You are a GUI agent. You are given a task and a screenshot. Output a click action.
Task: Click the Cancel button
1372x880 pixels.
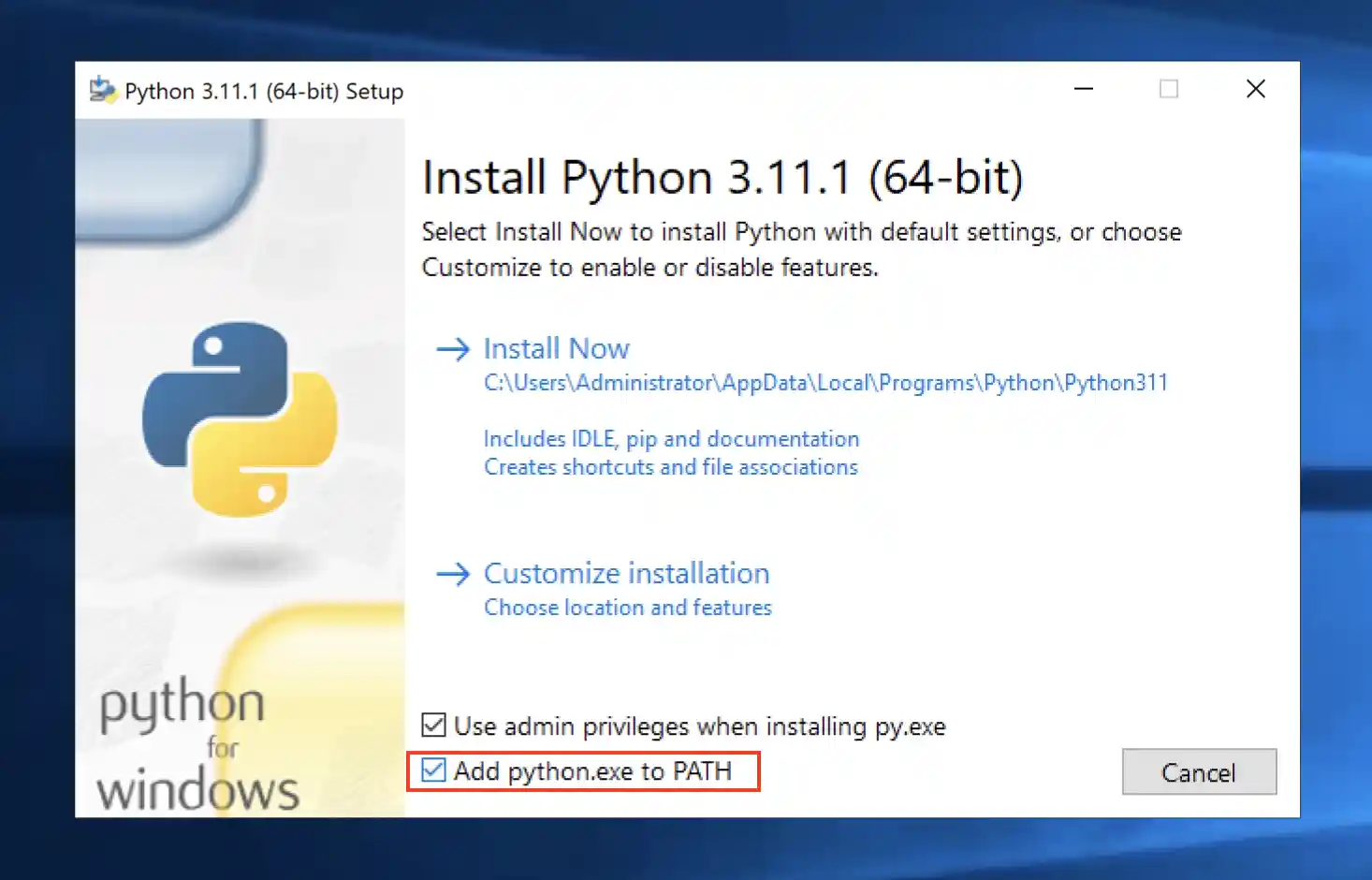click(1199, 771)
